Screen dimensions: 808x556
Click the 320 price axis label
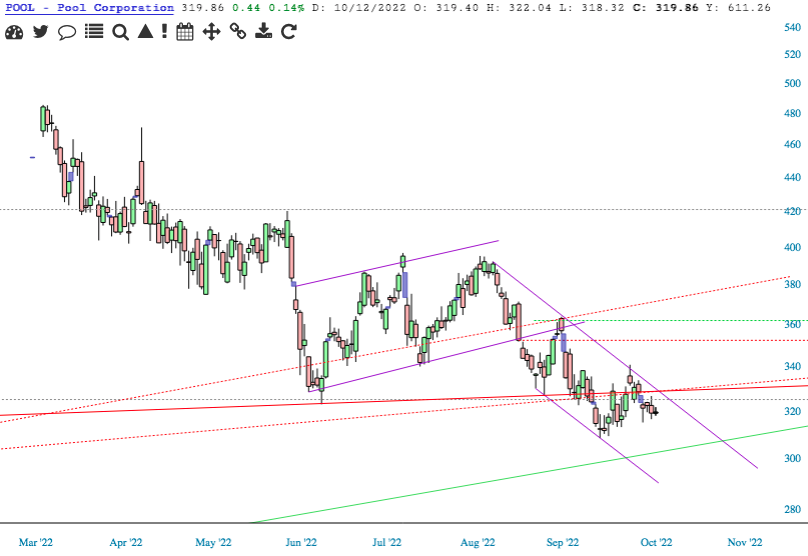(792, 411)
